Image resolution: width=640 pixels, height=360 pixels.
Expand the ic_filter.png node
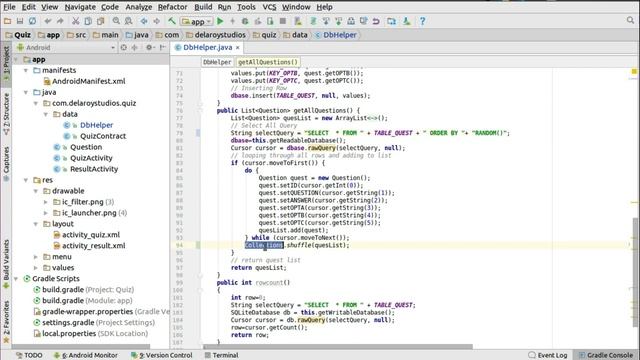point(46,202)
